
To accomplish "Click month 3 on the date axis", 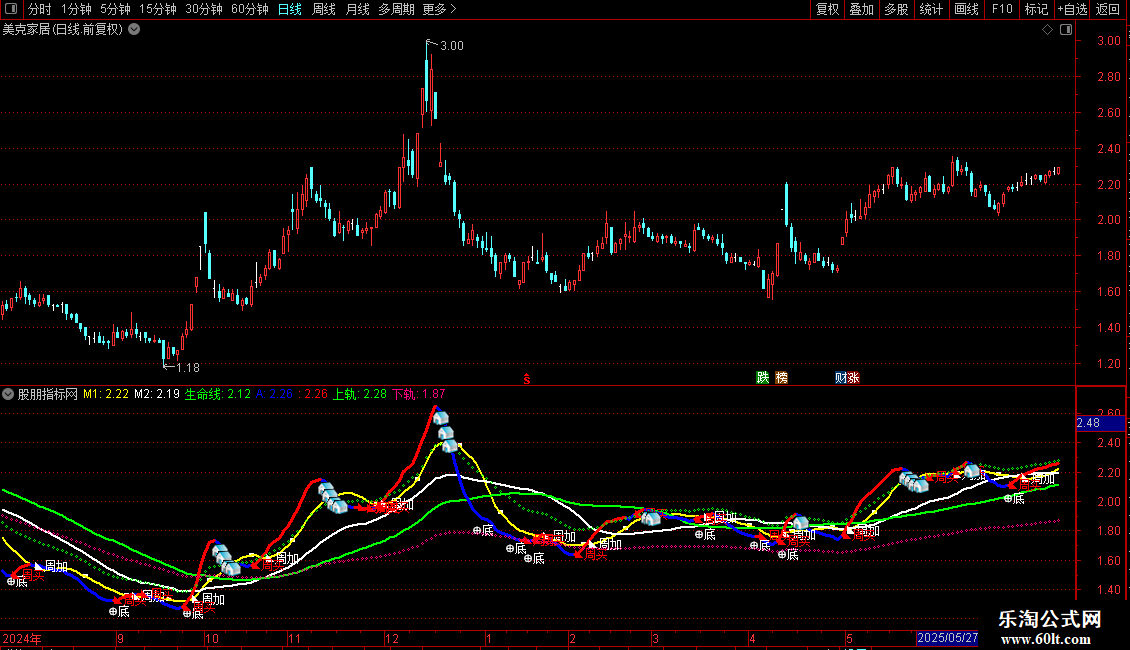I will [655, 638].
